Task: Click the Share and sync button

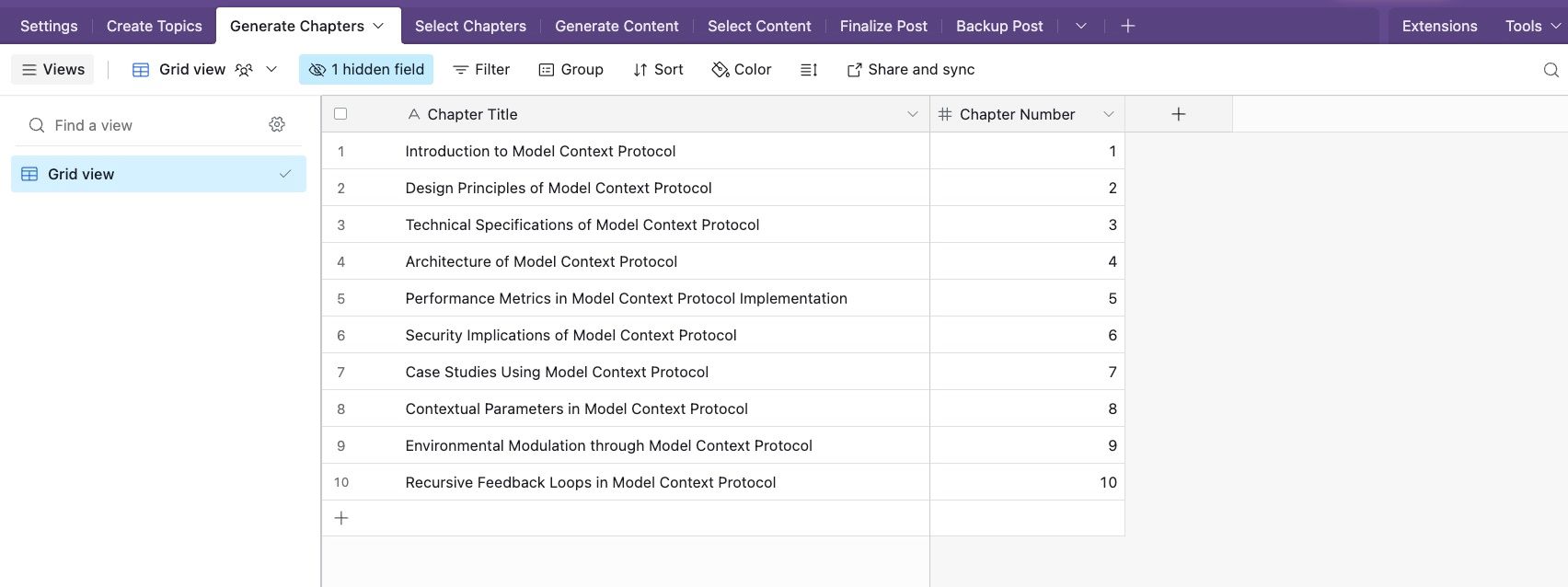Action: (x=910, y=70)
